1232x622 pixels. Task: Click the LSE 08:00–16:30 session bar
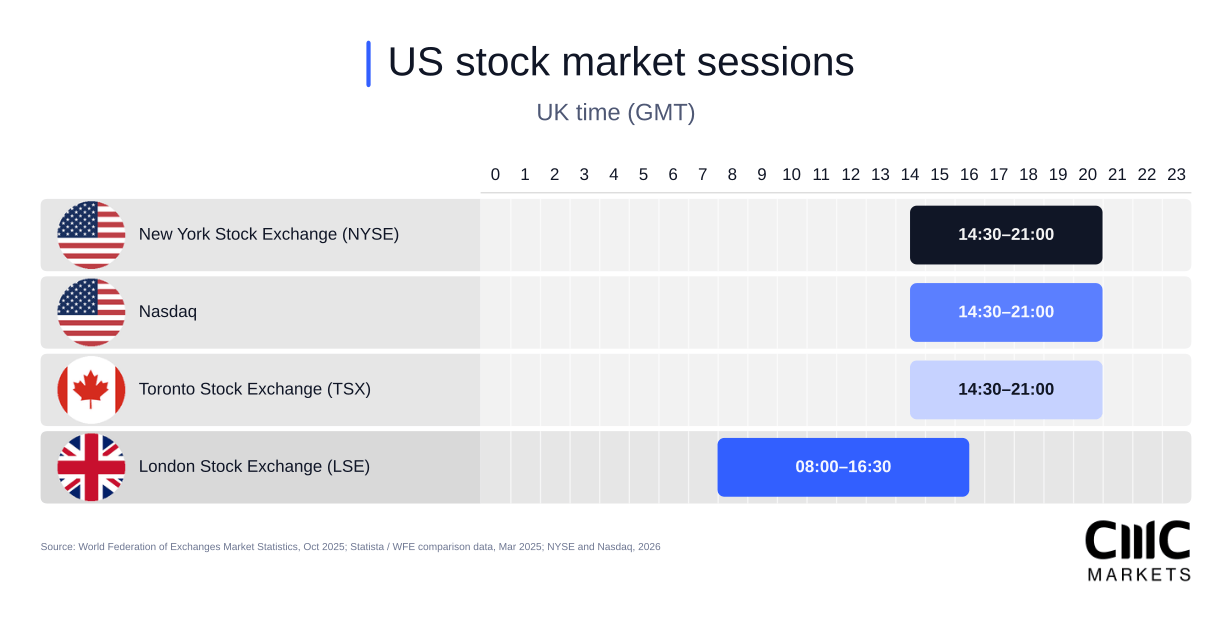(x=843, y=467)
